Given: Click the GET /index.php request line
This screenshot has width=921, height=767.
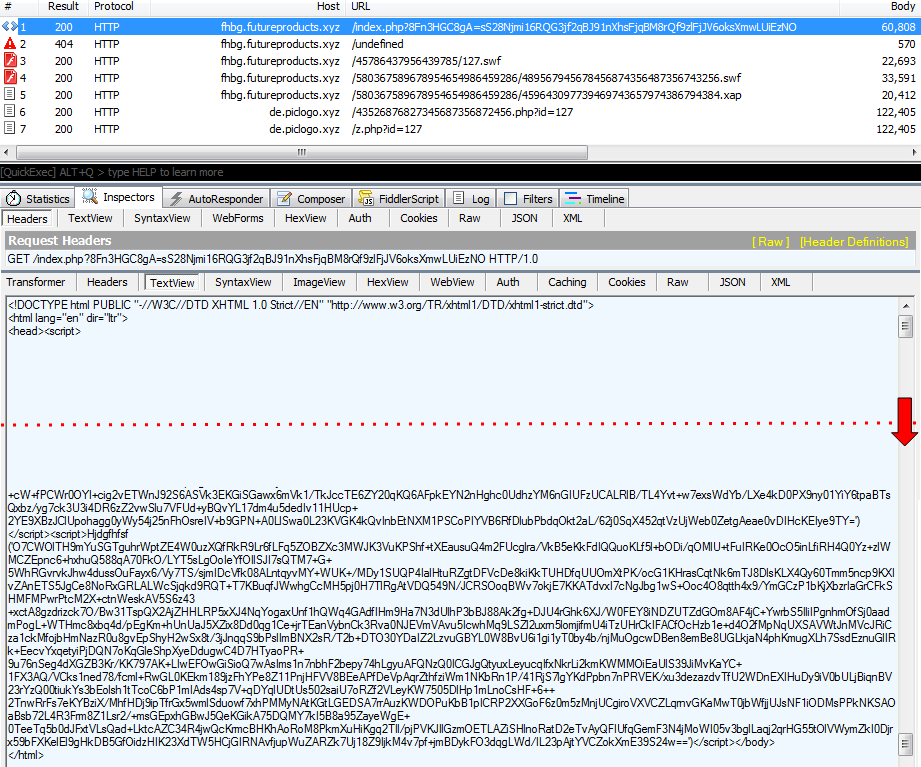Looking at the screenshot, I should point(273,259).
